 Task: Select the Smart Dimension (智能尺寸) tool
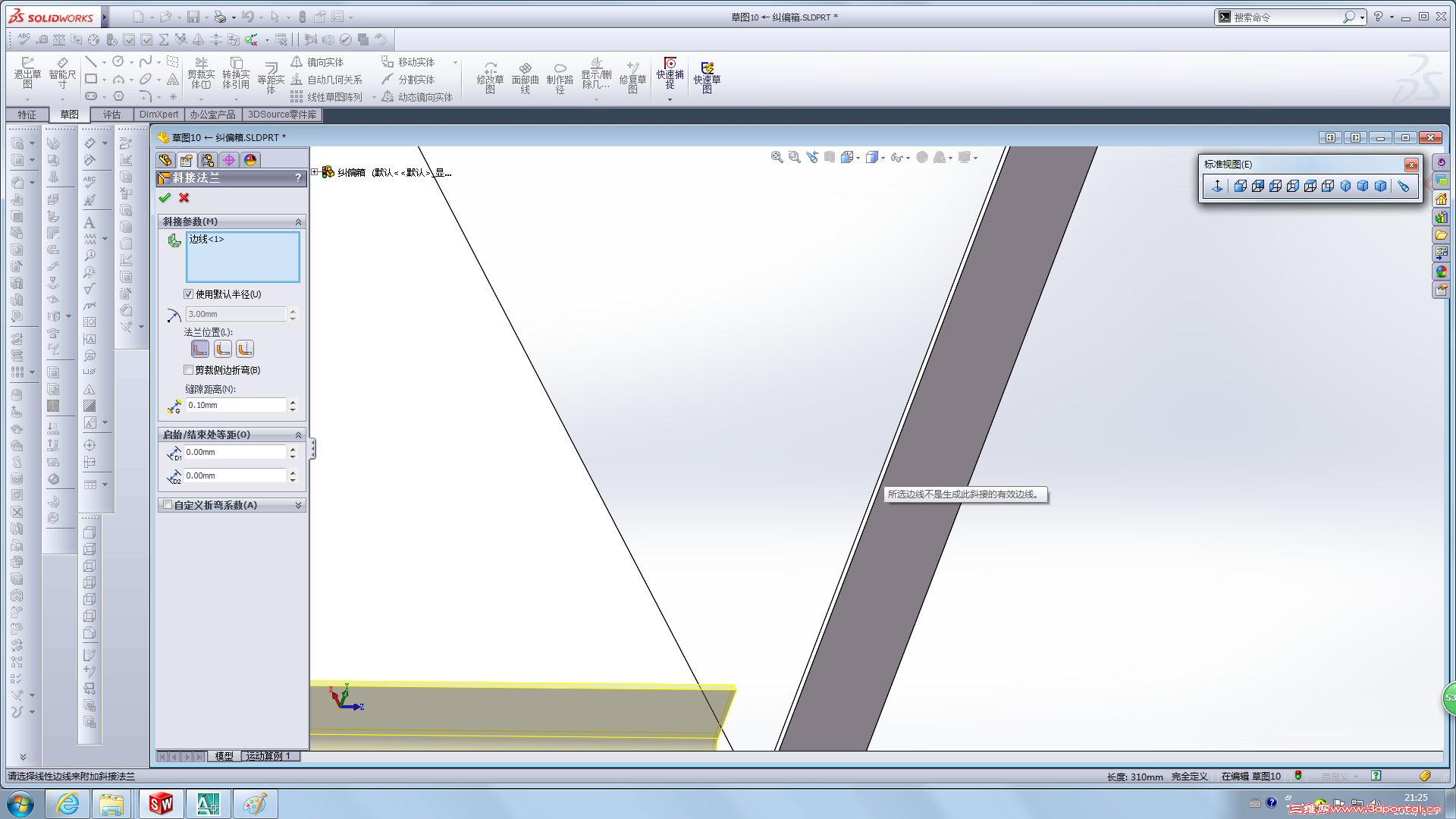(x=62, y=69)
